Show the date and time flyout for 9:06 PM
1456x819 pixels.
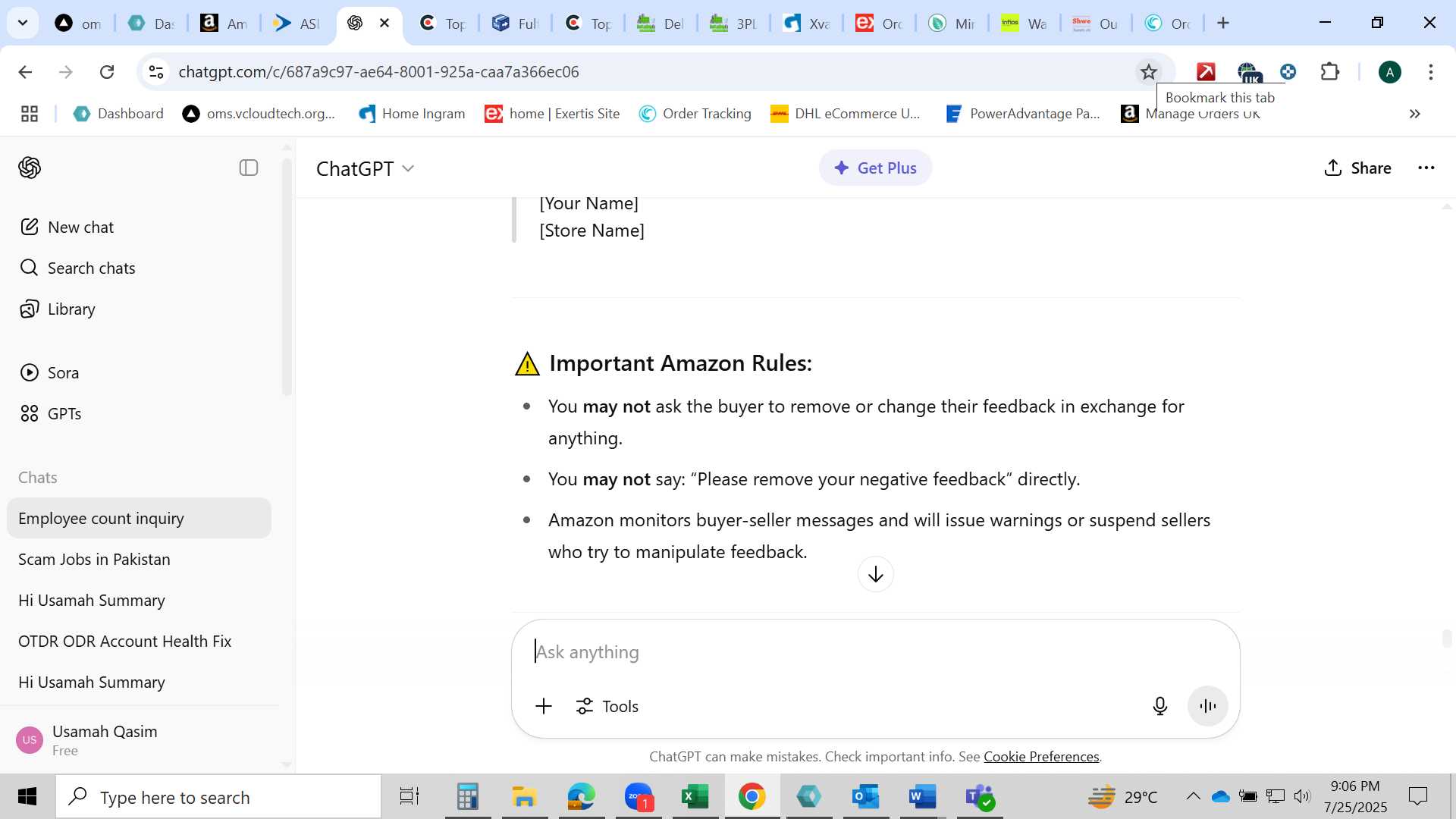1355,796
